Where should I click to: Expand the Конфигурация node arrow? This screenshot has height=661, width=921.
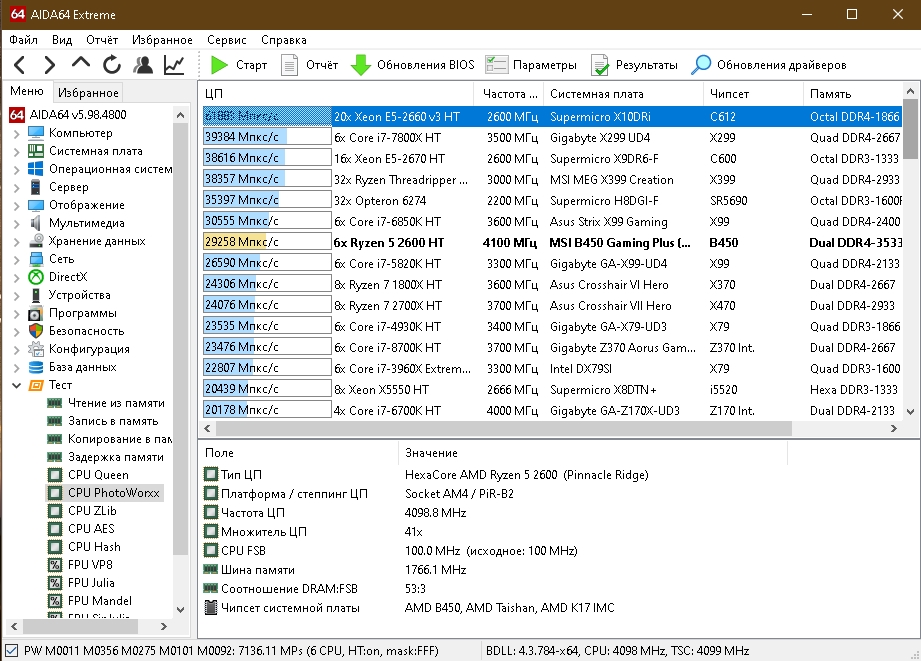point(16,350)
